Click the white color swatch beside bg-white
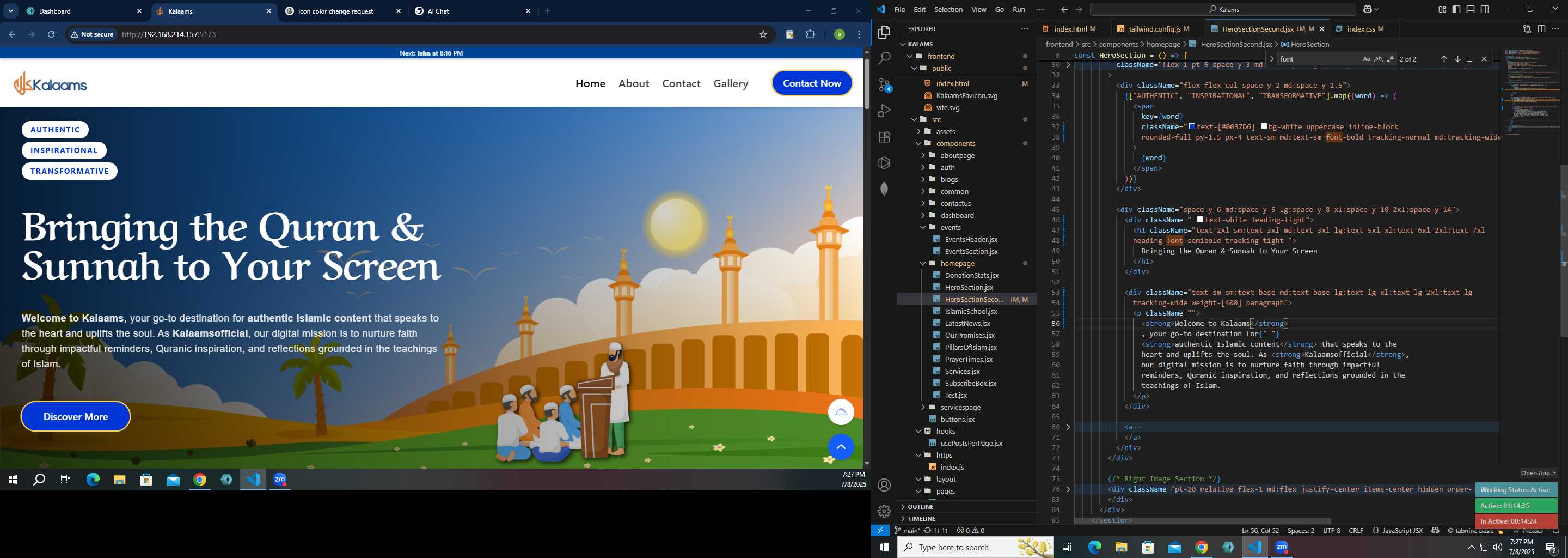The width and height of the screenshot is (1568, 558). tap(1264, 127)
